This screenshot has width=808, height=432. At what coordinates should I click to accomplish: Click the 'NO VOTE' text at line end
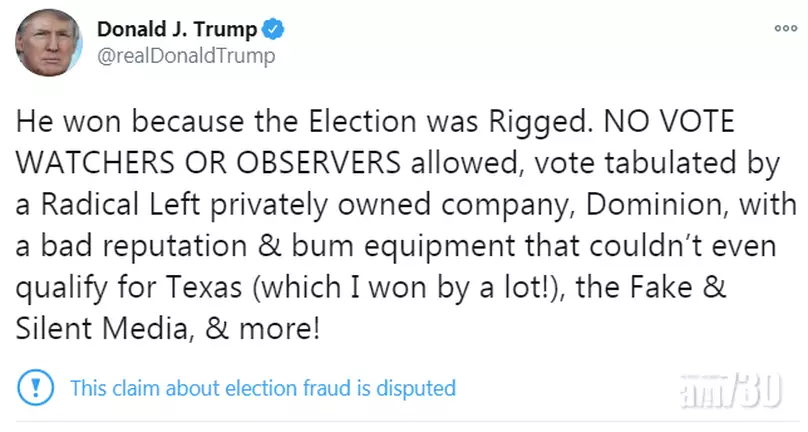tap(669, 122)
